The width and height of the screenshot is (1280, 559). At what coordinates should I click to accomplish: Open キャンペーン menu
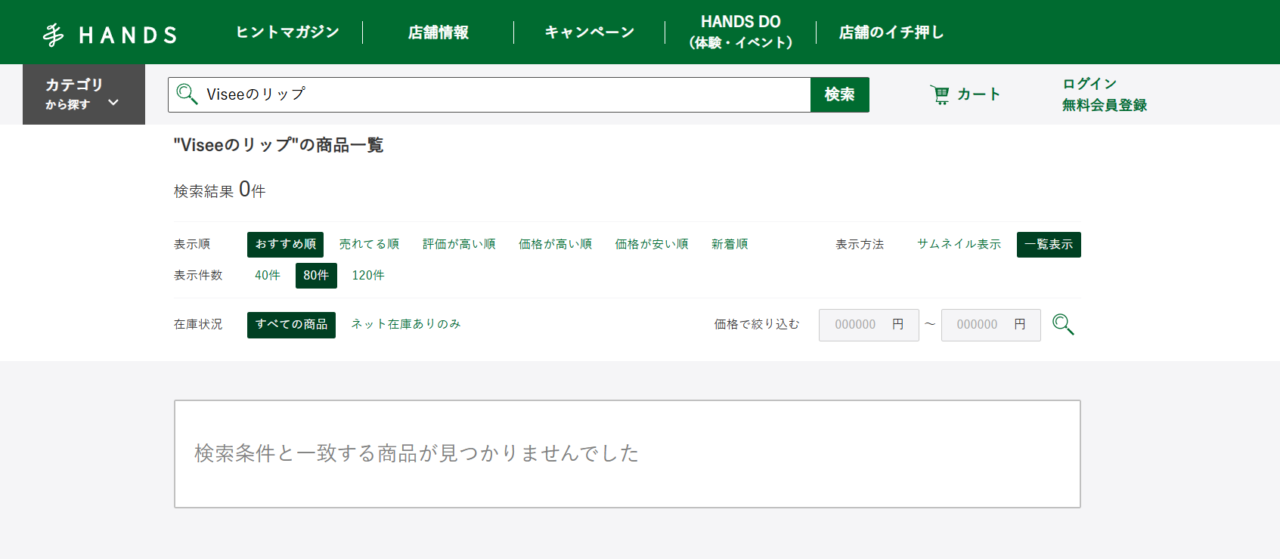coord(589,32)
